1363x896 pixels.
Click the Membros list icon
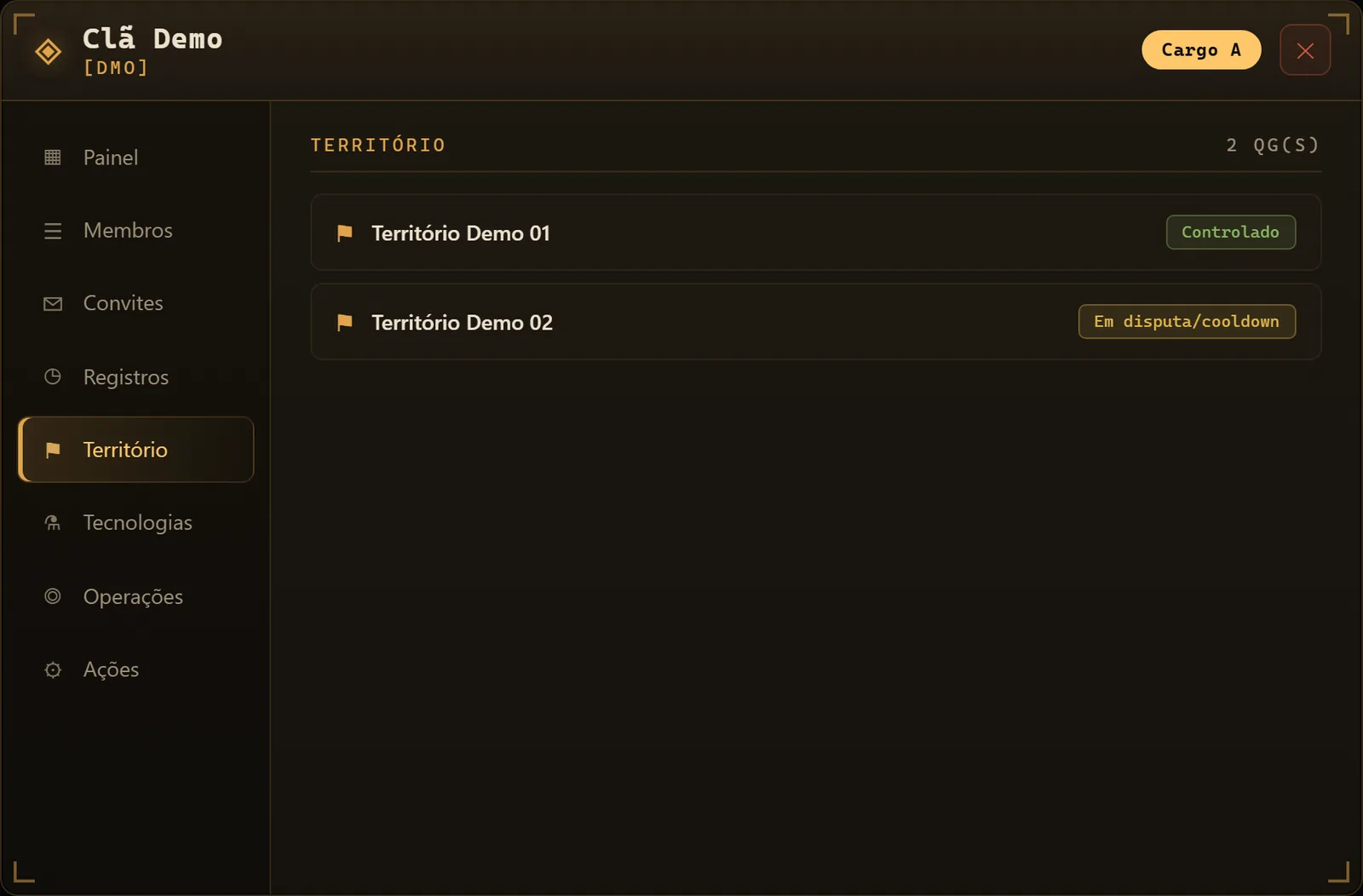(53, 231)
